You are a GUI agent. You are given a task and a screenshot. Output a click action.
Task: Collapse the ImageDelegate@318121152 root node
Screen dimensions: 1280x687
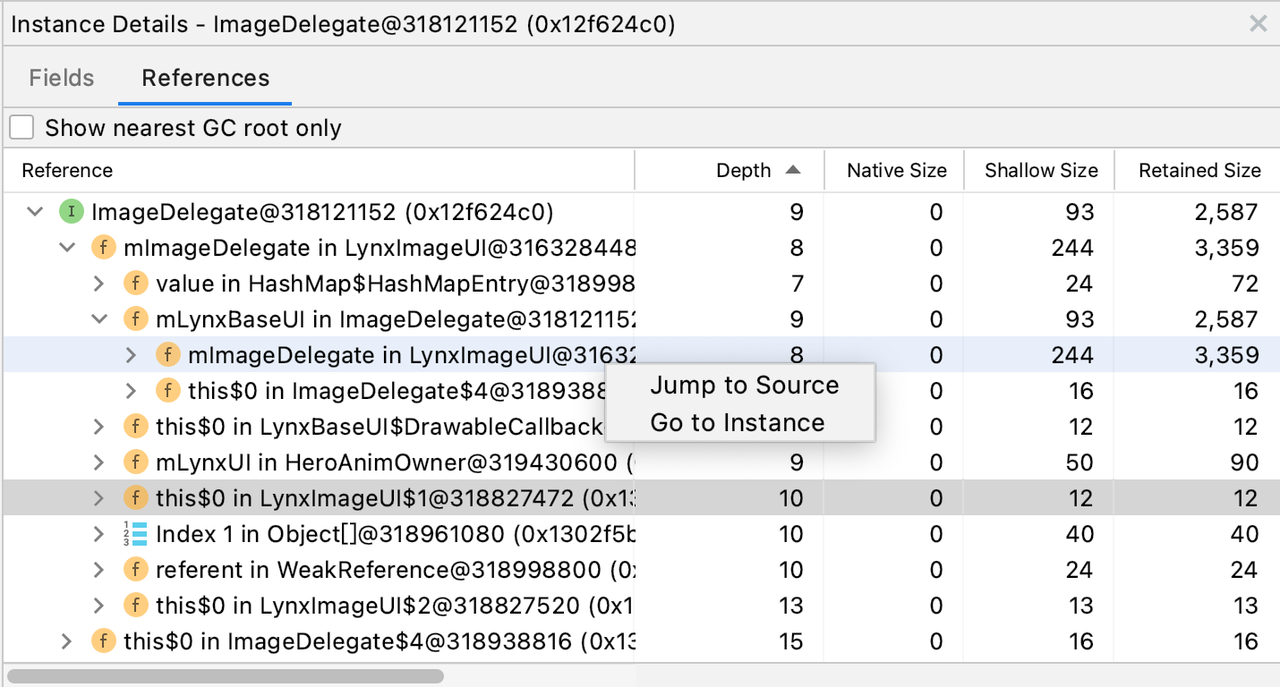point(36,212)
